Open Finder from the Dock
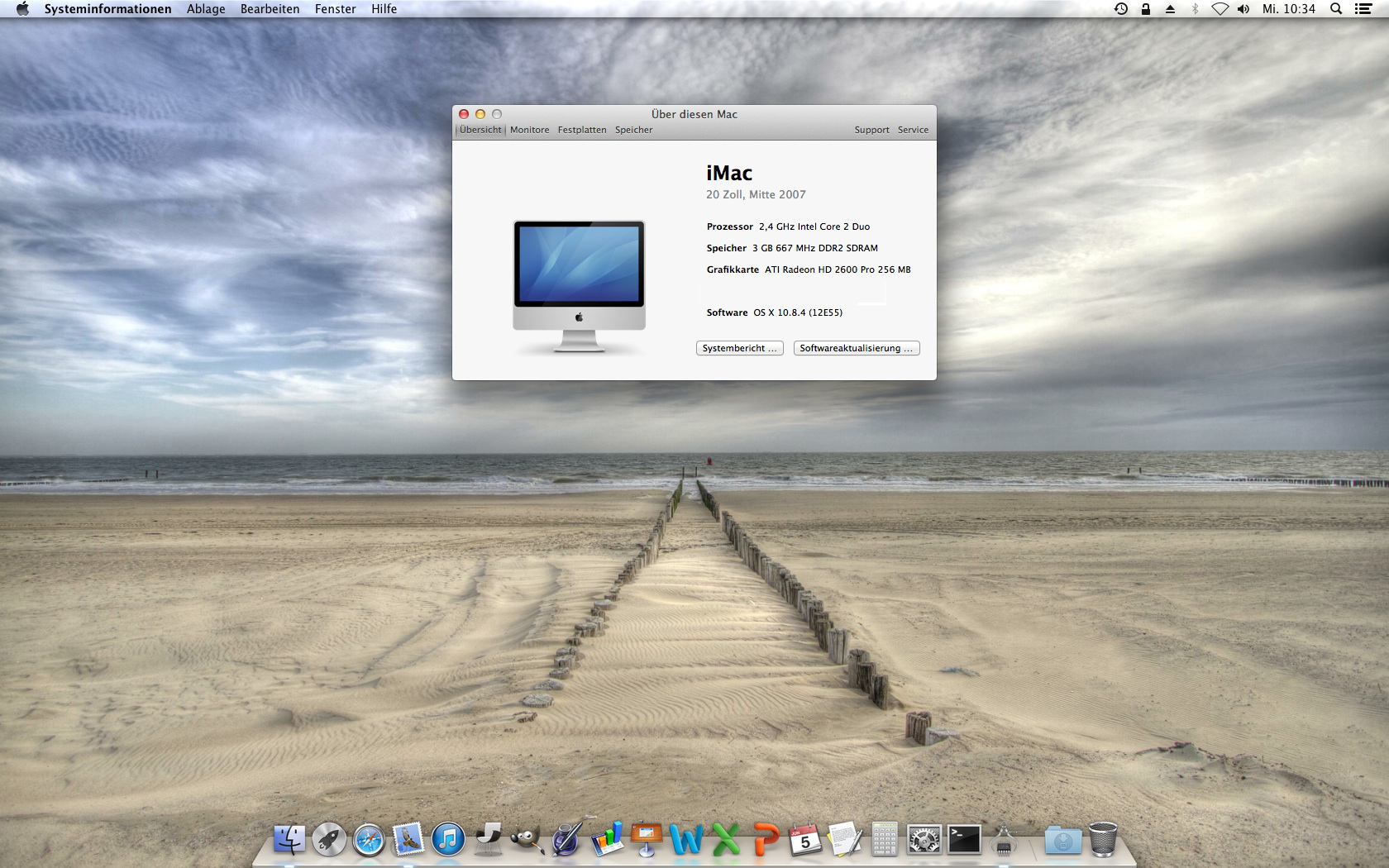Image resolution: width=1389 pixels, height=868 pixels. [289, 840]
